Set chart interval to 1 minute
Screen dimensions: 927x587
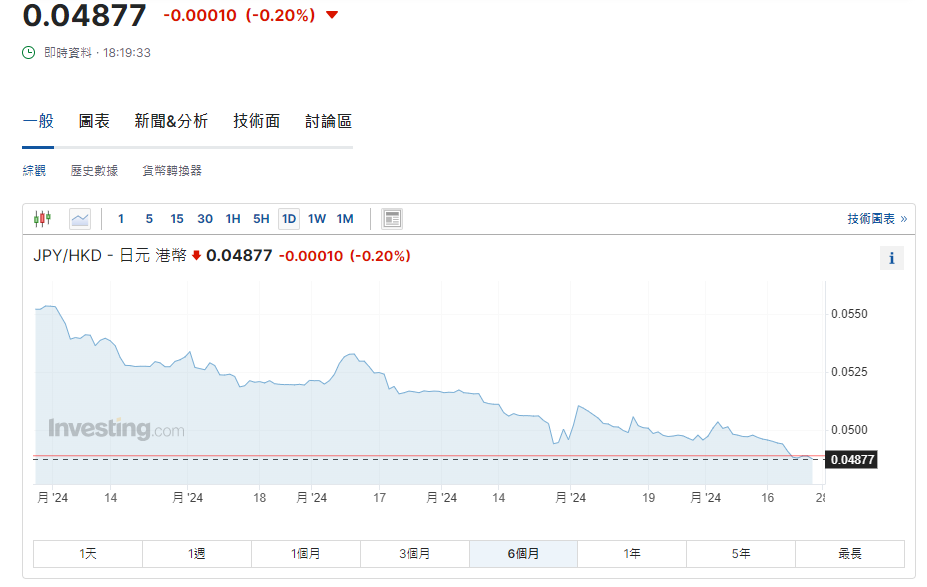(x=121, y=219)
